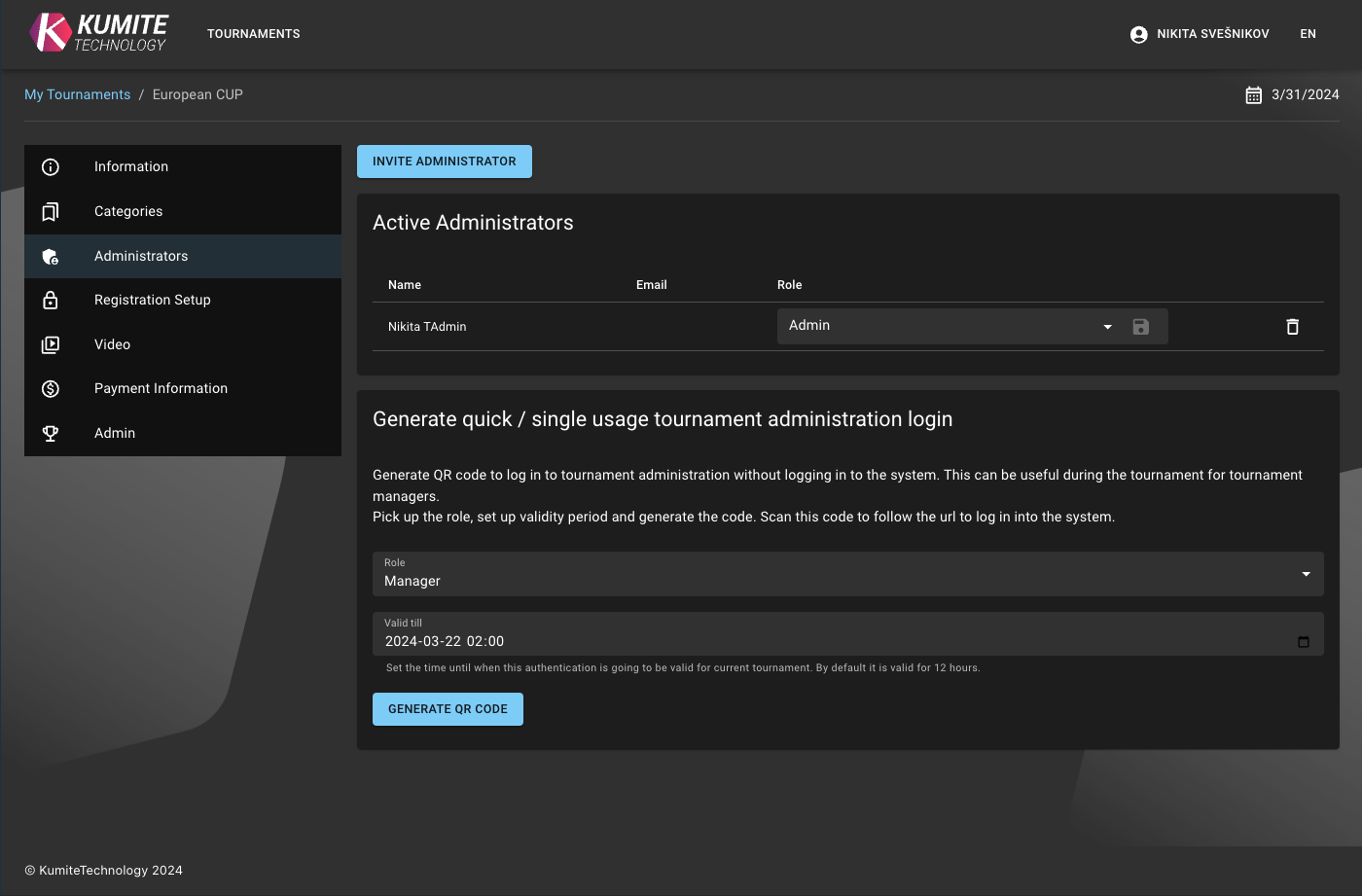Open the Admin role dropdown for Nikita TAdmin
This screenshot has width=1362, height=896.
click(1107, 327)
